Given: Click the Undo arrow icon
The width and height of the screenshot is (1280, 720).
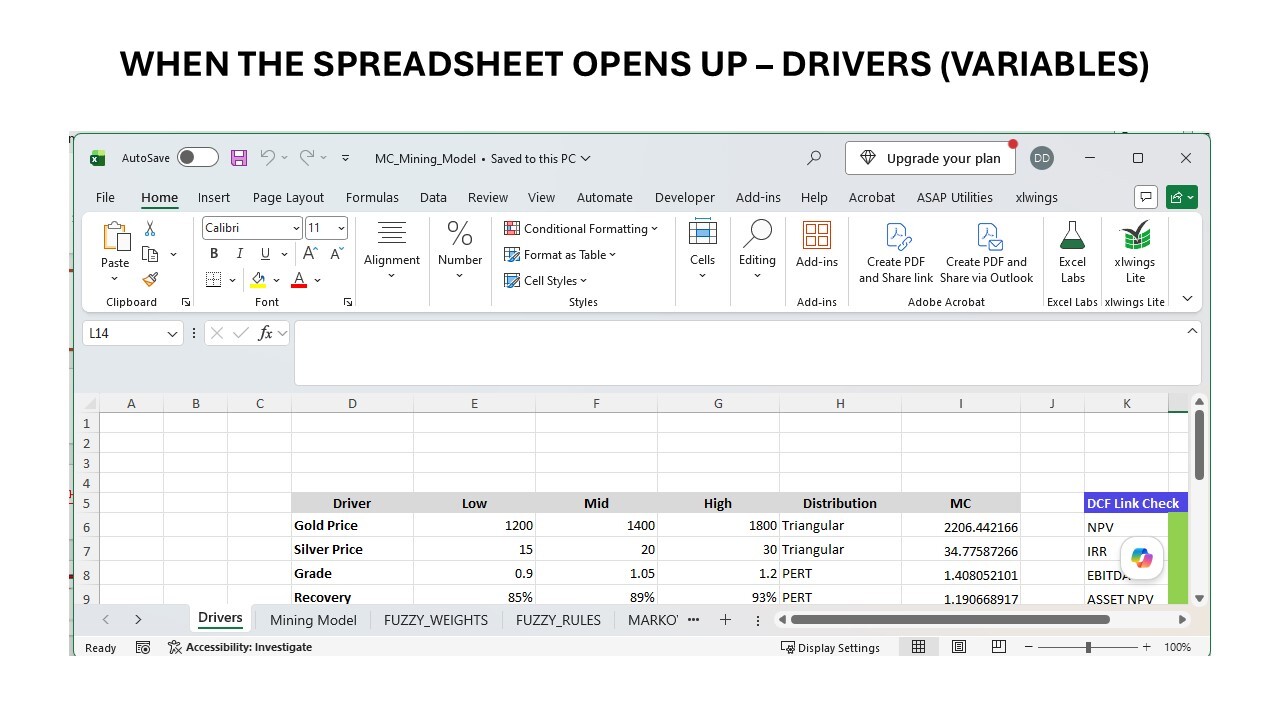Looking at the screenshot, I should pyautogui.click(x=267, y=157).
